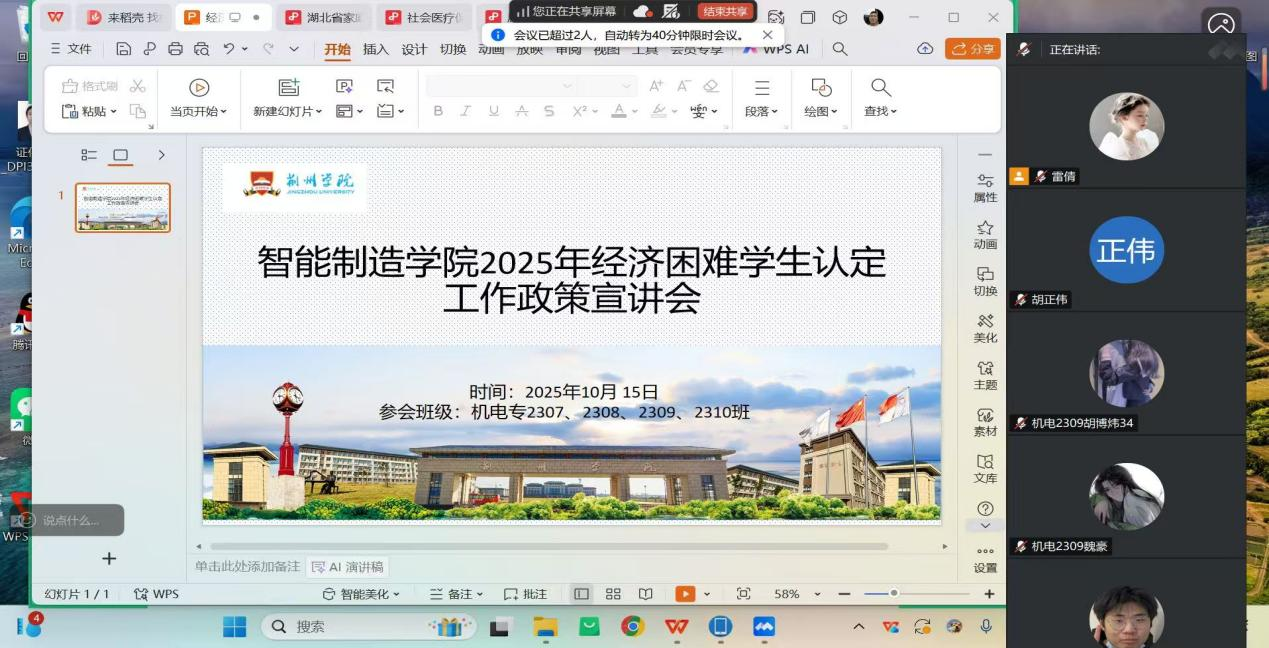This screenshot has width=1269, height=648.
Task: Click the save icon in quick access toolbar
Action: (x=124, y=49)
